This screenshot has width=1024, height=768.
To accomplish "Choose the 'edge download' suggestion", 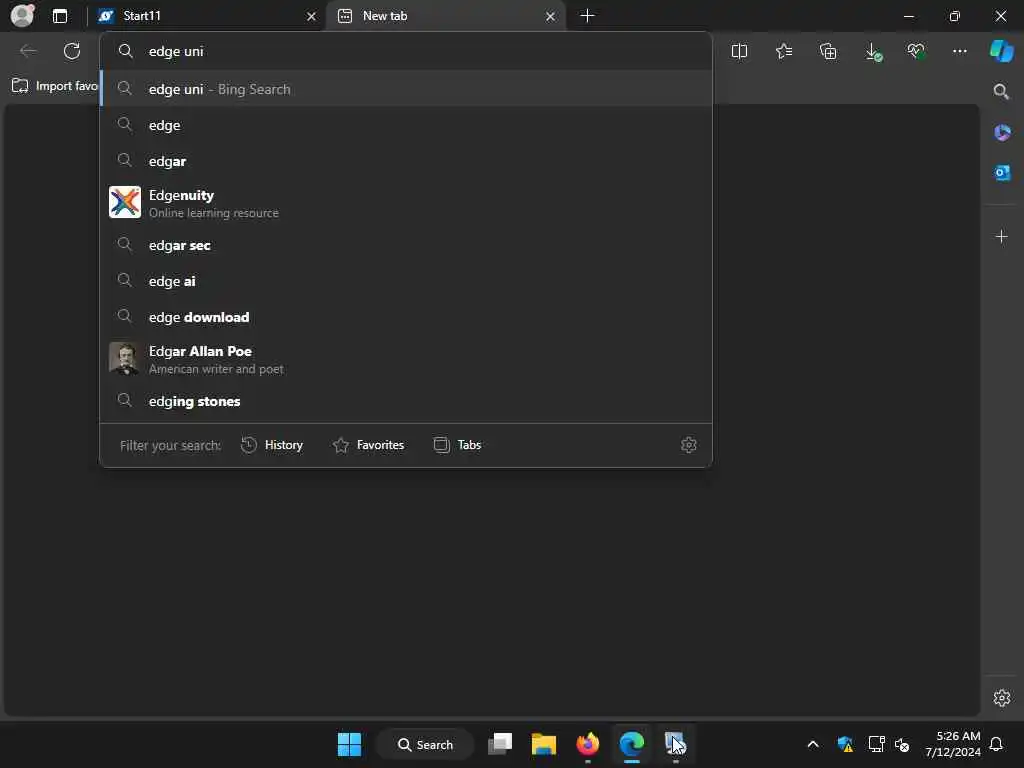I will coord(406,317).
